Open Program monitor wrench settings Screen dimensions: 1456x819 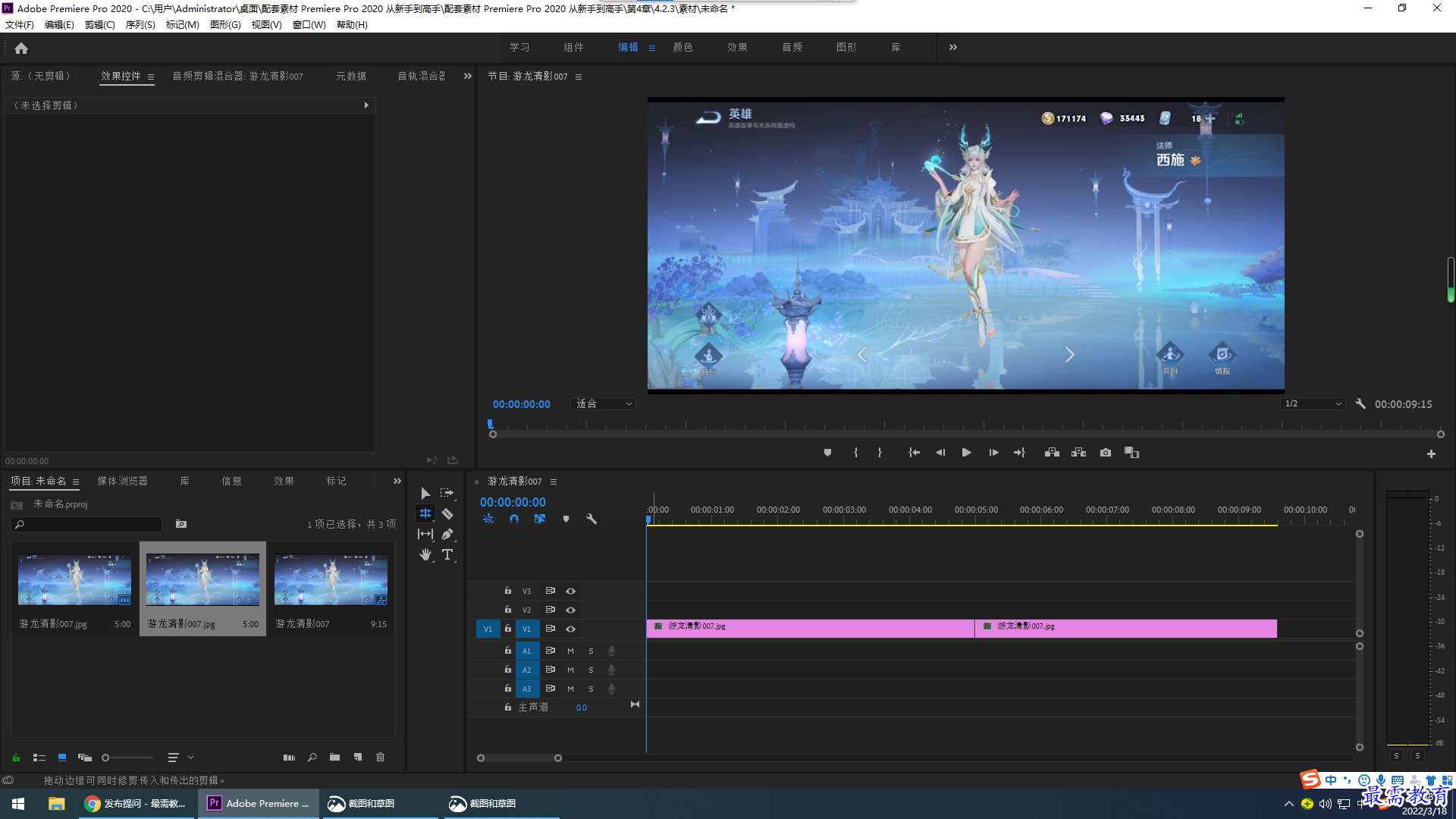(x=1360, y=404)
